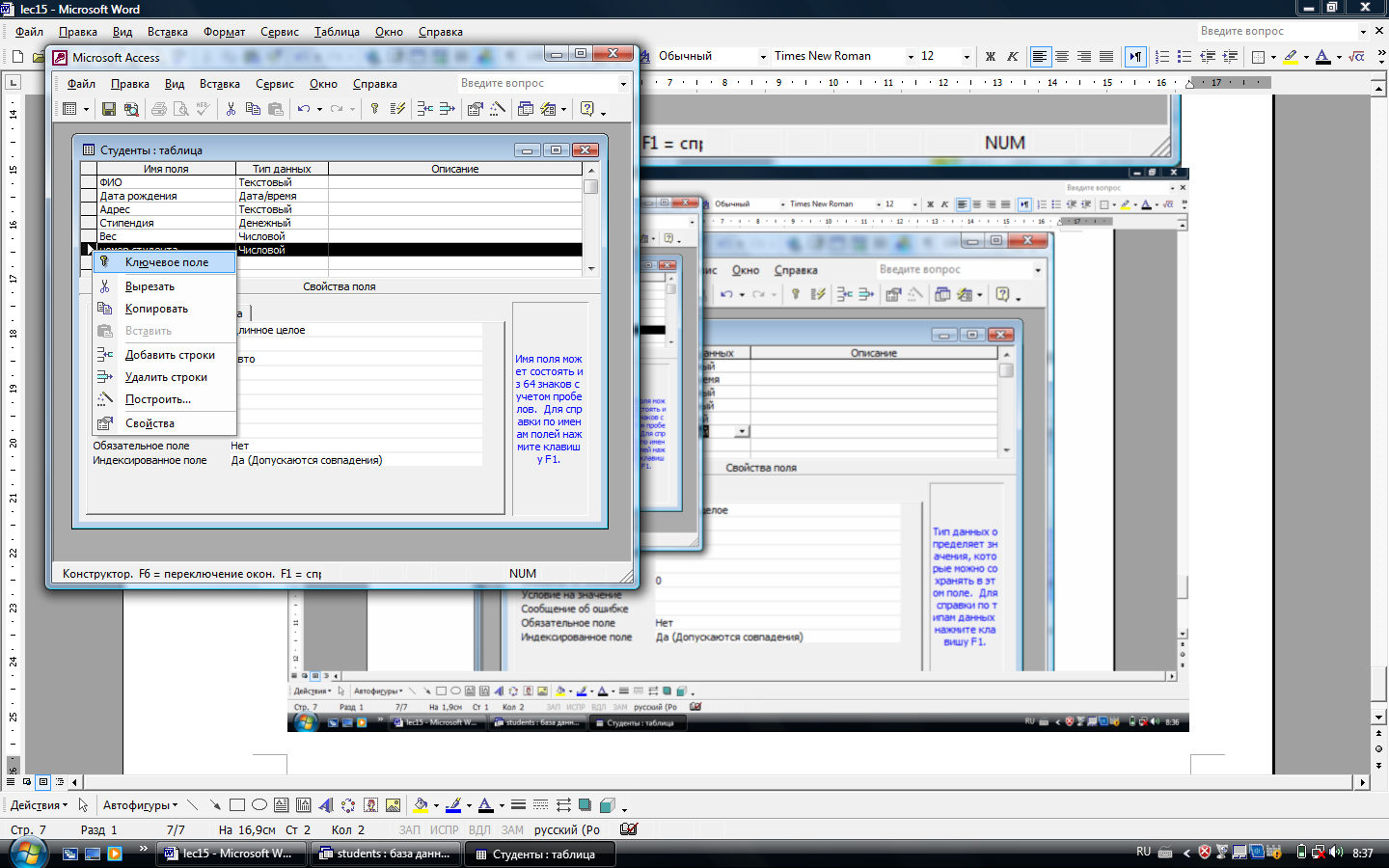Toggle align left in Word toolbar
Screen dimensions: 1389x868
pos(1040,57)
